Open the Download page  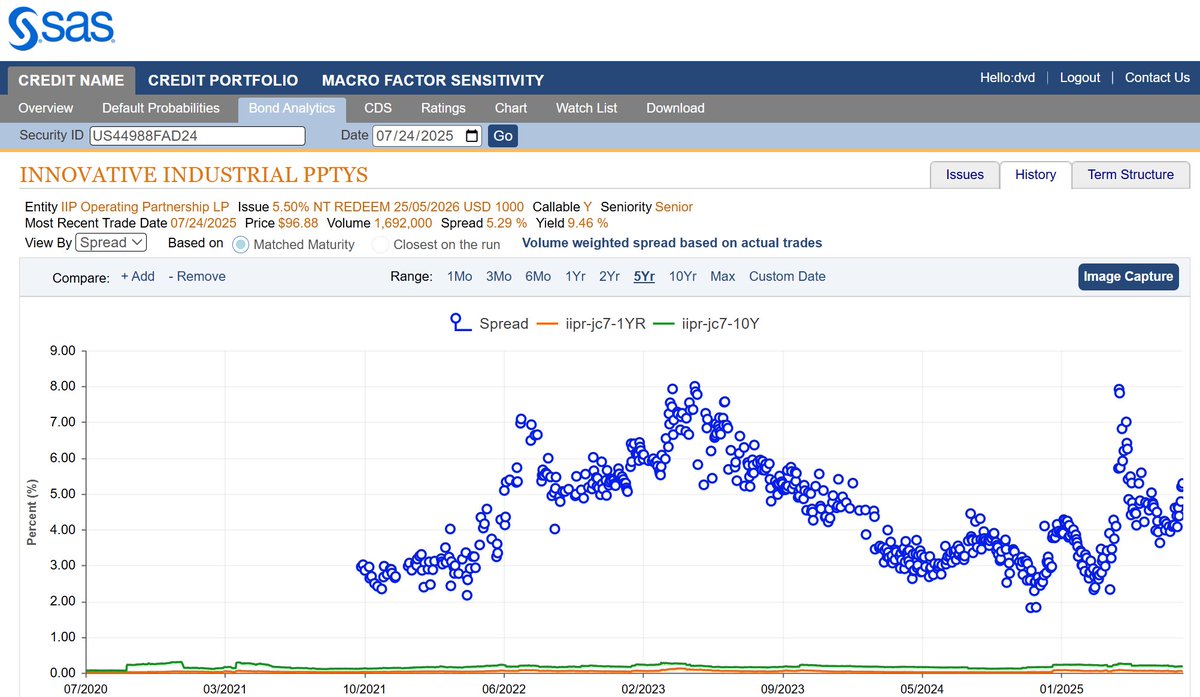point(675,108)
